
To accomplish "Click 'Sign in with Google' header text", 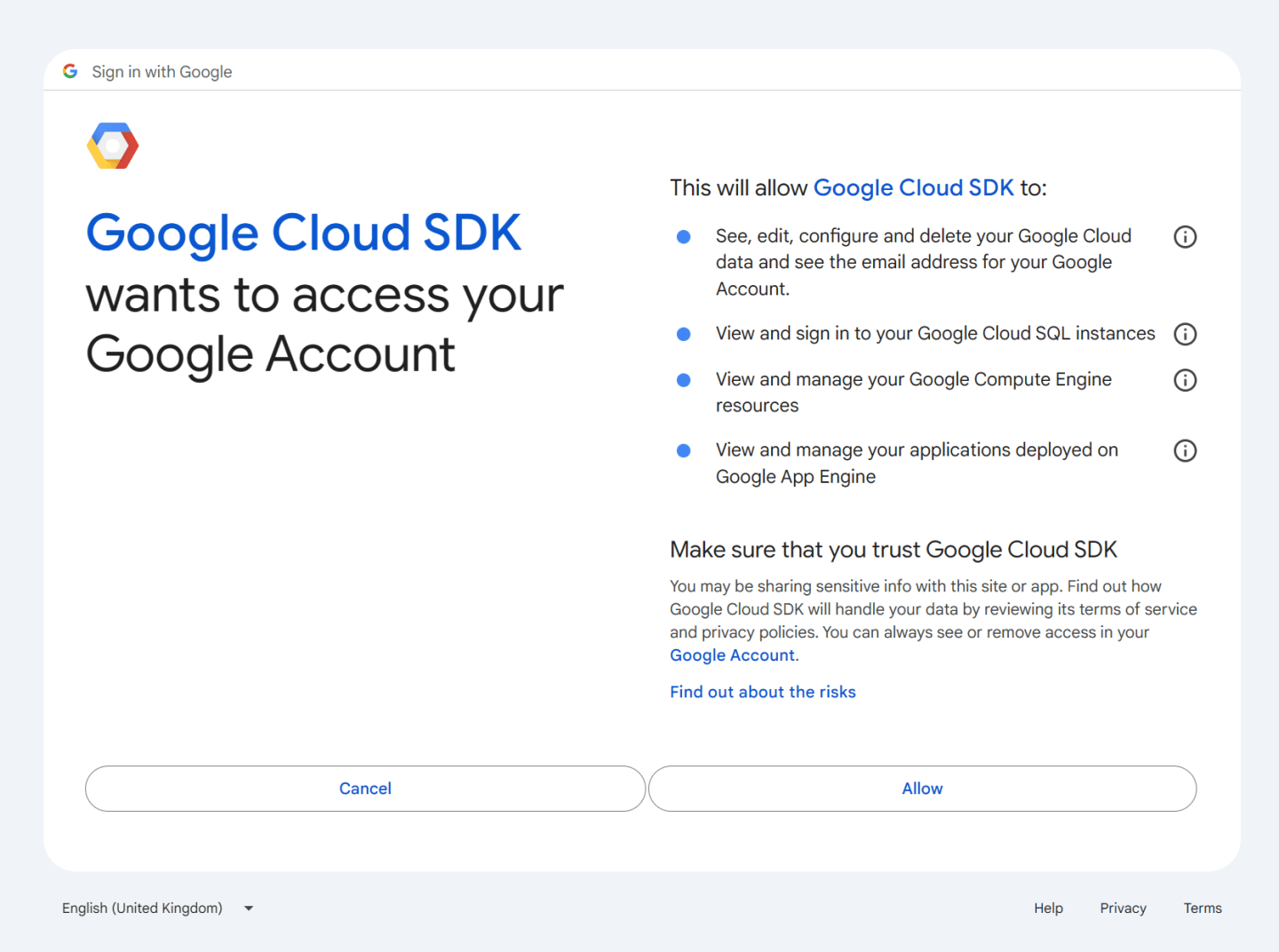I will click(162, 71).
